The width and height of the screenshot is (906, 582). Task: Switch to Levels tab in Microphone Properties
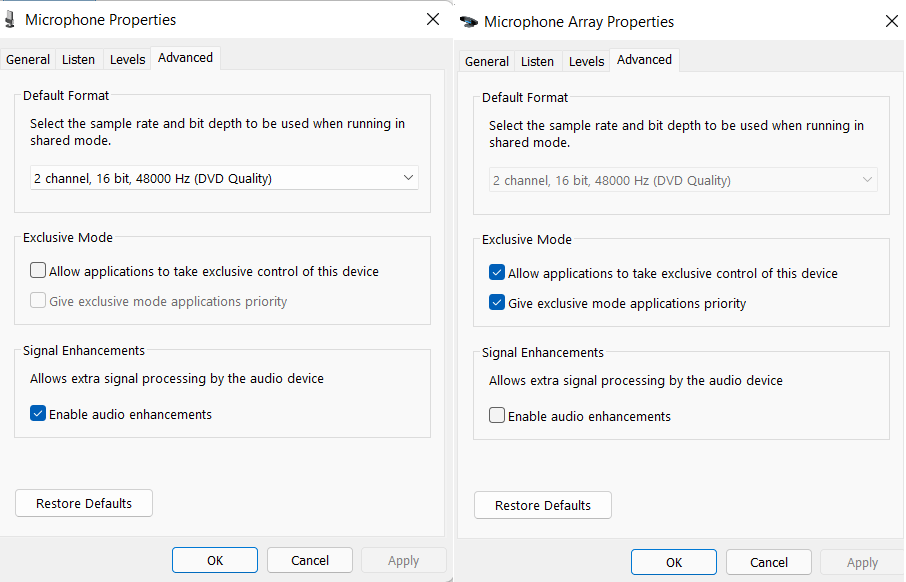point(127,60)
